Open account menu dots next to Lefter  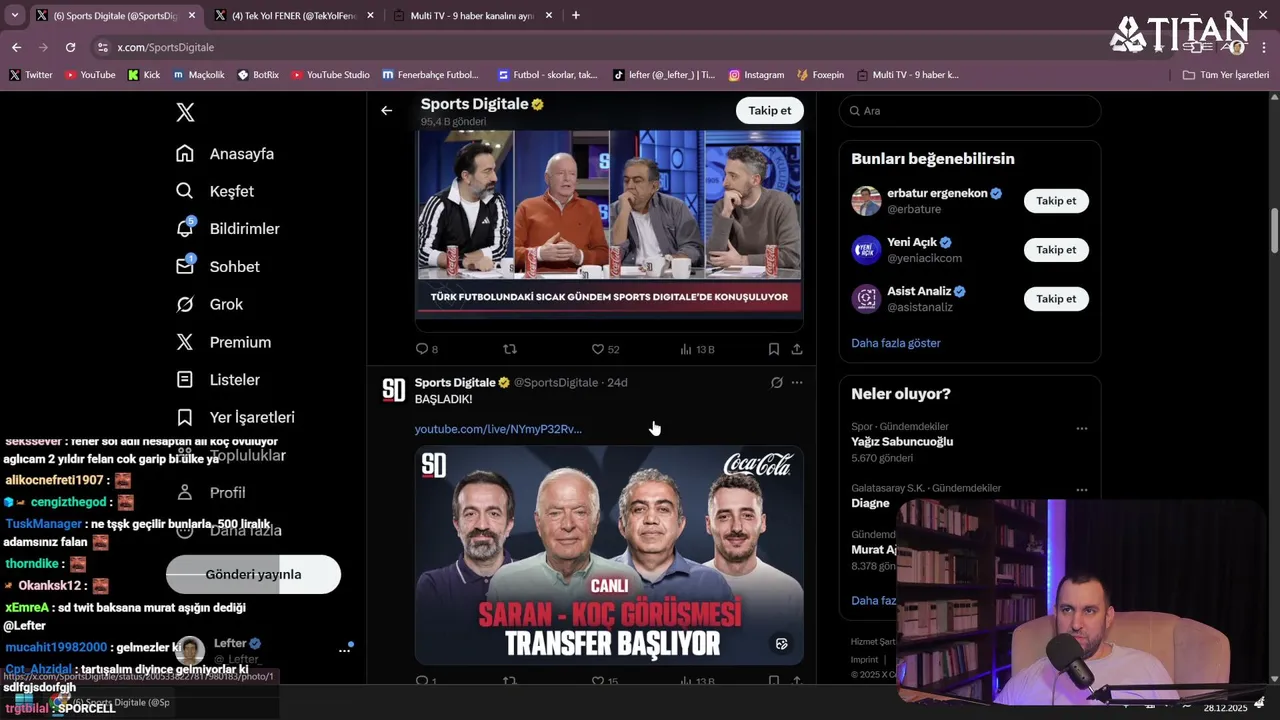point(344,650)
